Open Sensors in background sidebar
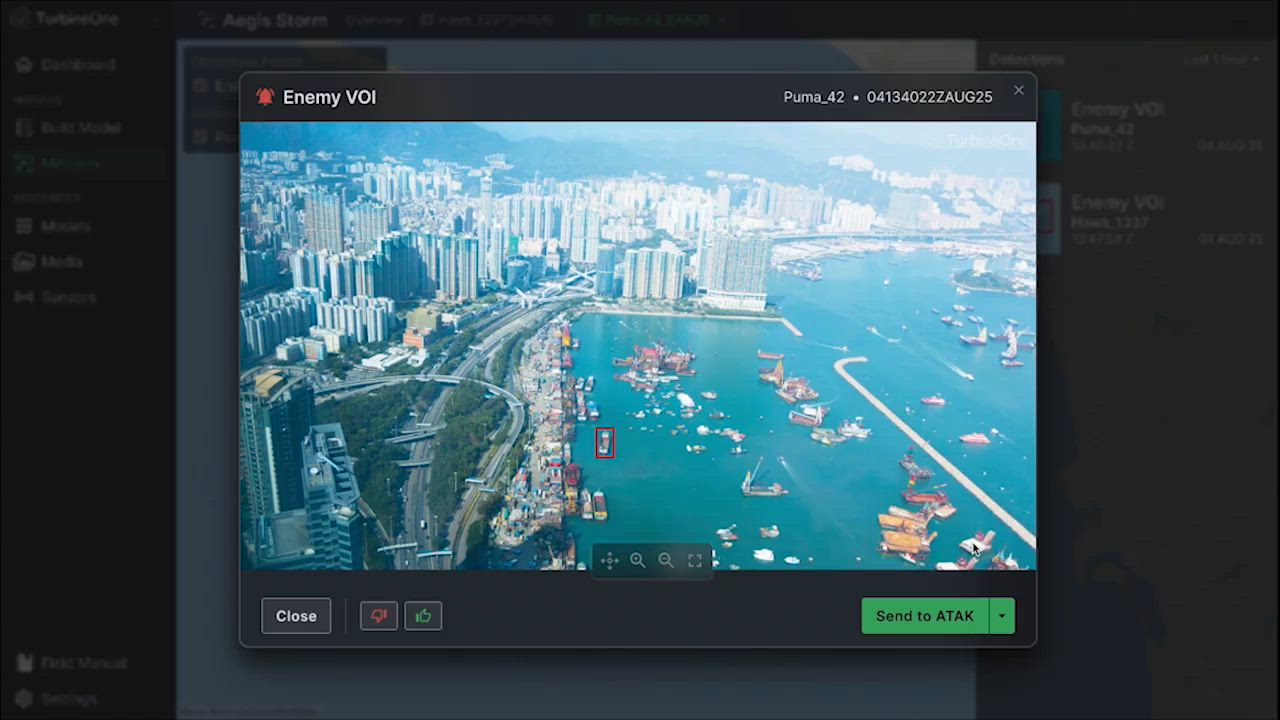 click(x=56, y=297)
